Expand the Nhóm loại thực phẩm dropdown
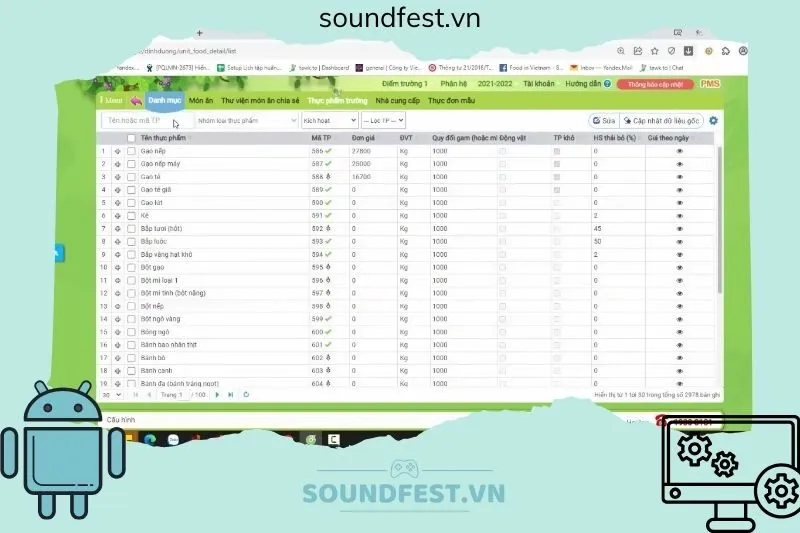Screen dimensions: 800x533 245,120
